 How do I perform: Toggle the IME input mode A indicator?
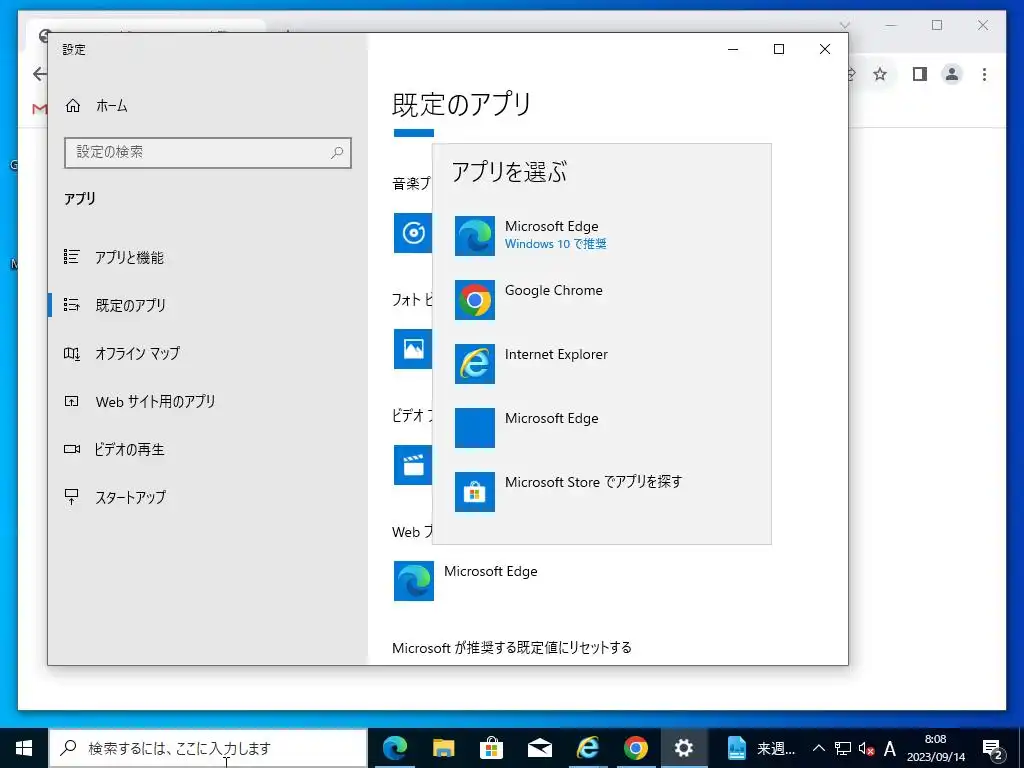pyautogui.click(x=889, y=748)
